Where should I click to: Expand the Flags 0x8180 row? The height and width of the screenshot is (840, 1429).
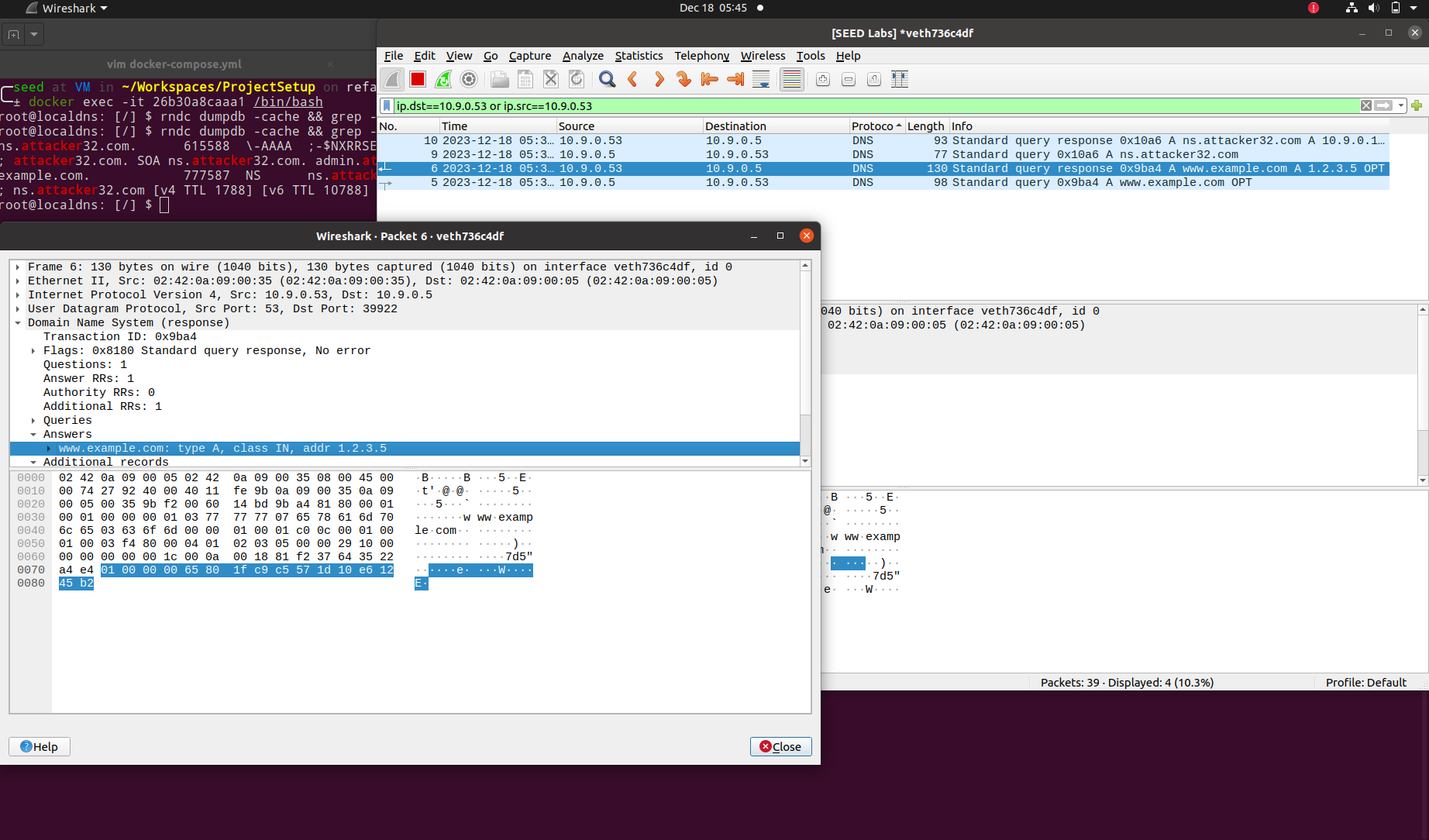coord(33,351)
